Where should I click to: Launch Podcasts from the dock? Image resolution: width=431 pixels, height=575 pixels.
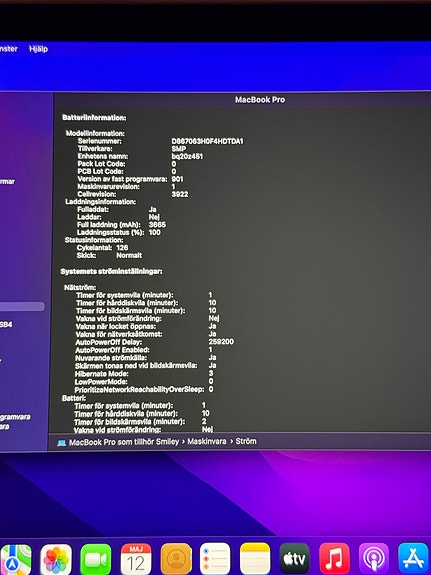pos(374,559)
